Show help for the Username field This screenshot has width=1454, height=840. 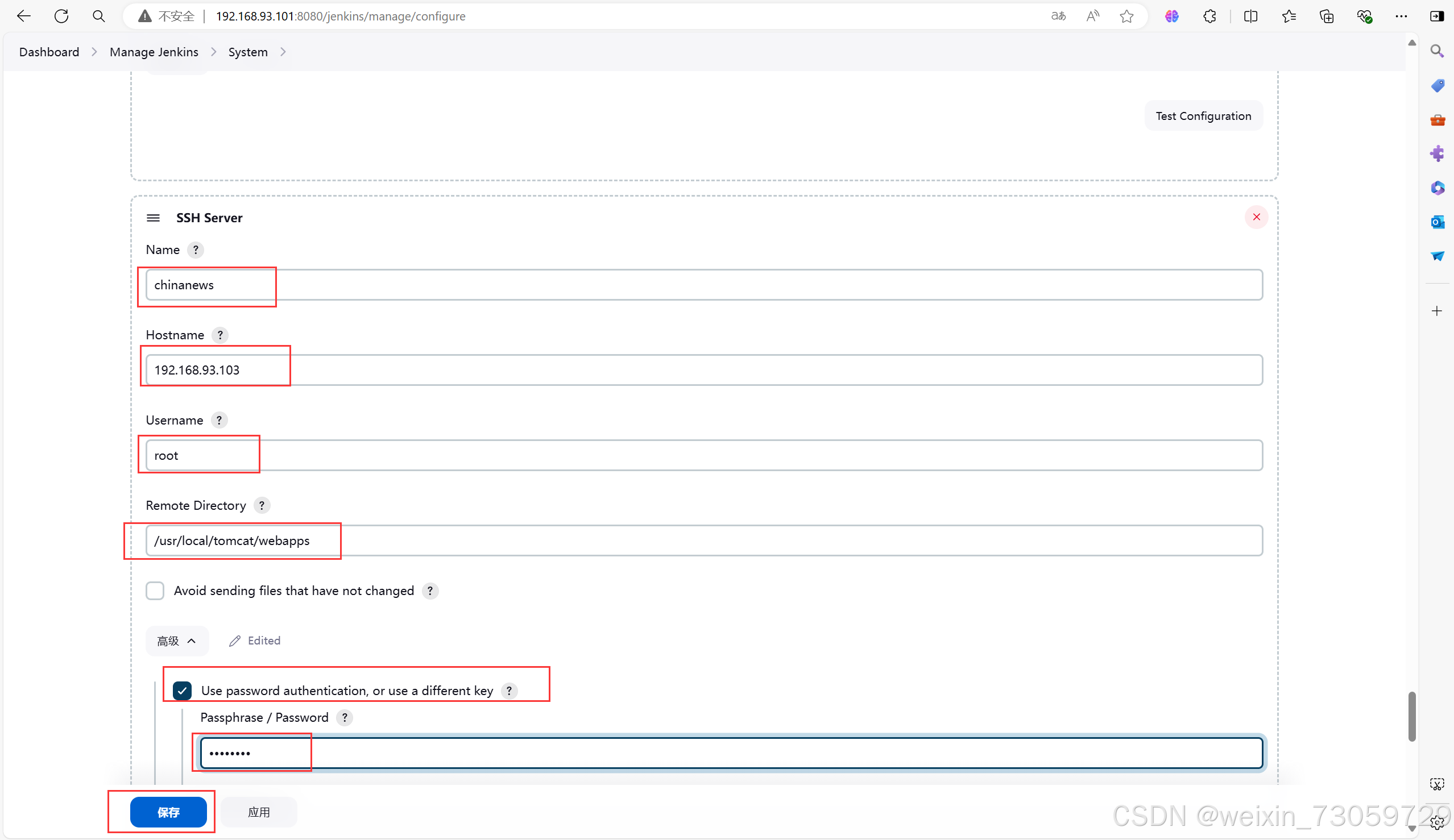click(219, 421)
